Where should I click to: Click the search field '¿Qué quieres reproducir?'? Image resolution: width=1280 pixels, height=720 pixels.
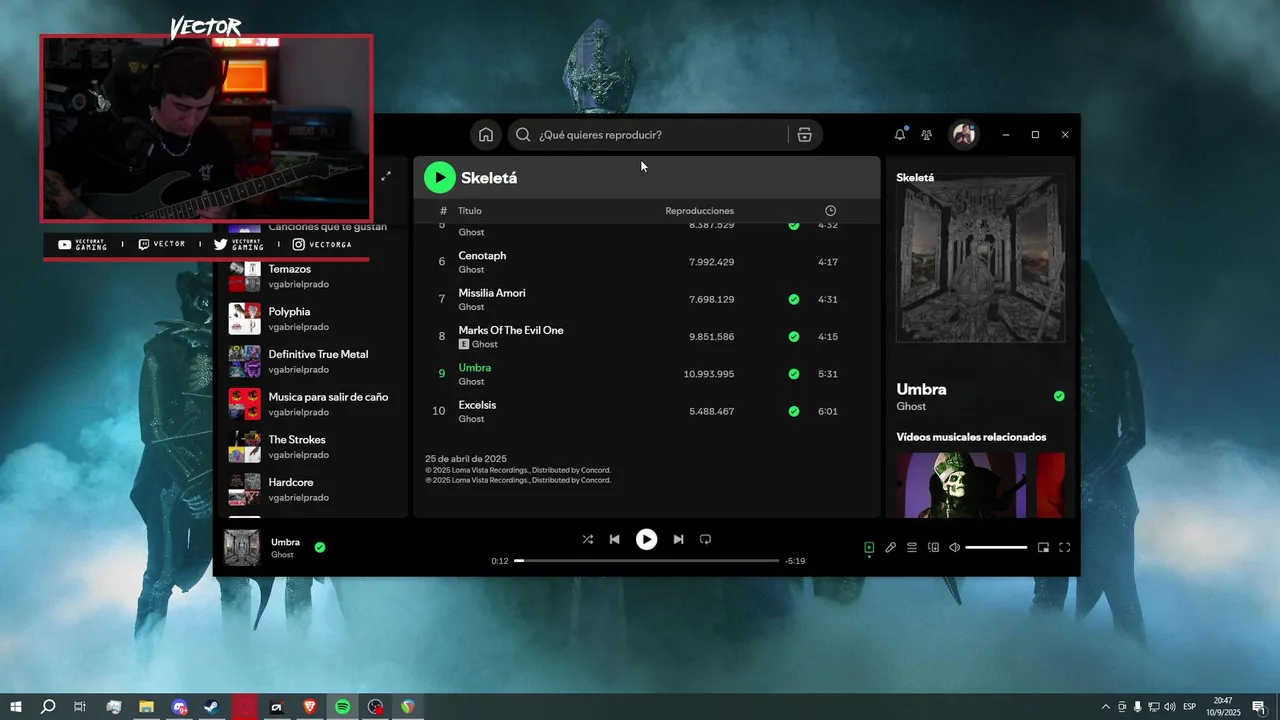tap(648, 135)
